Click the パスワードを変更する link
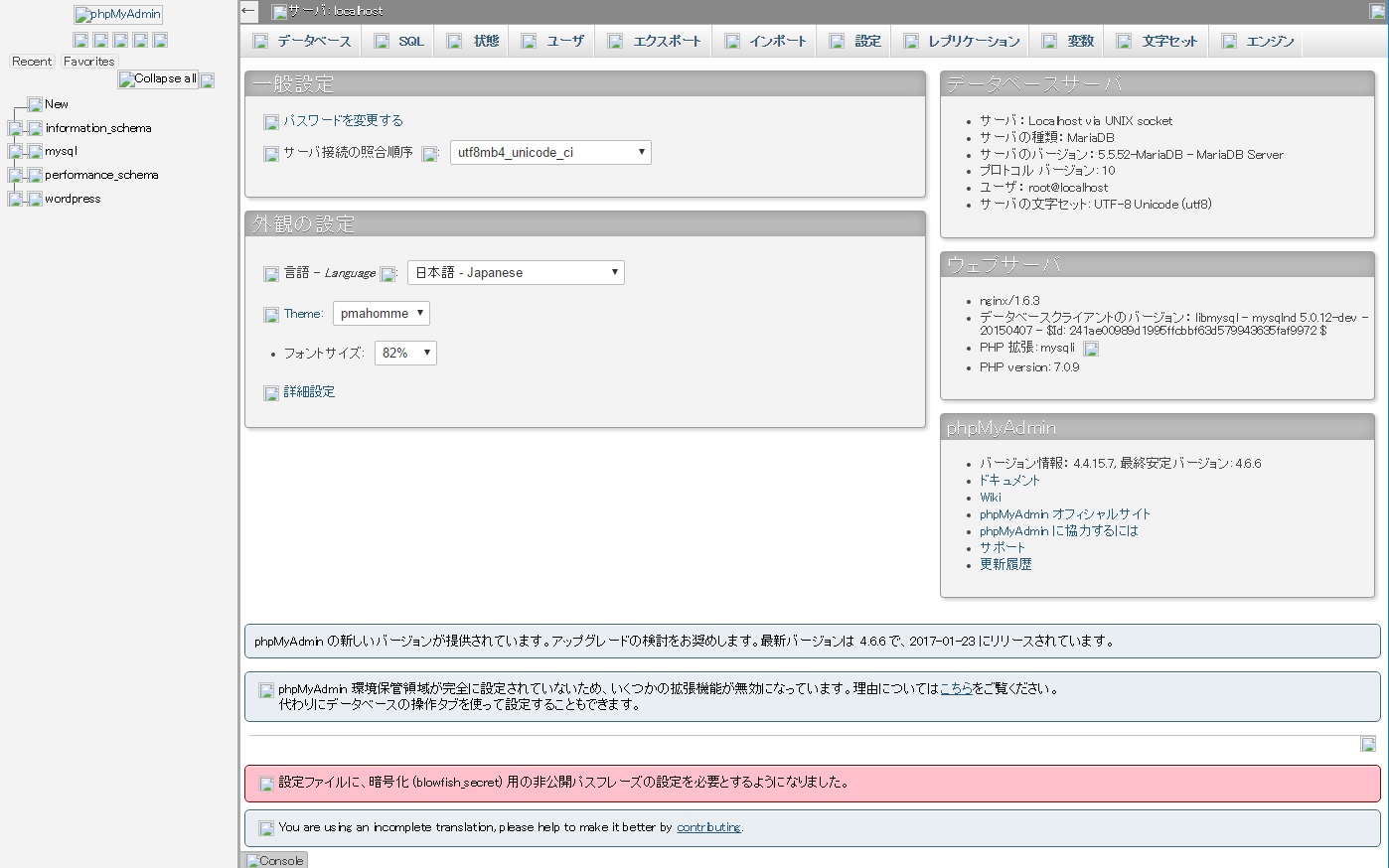Screen dimensions: 1389x868 343,121
